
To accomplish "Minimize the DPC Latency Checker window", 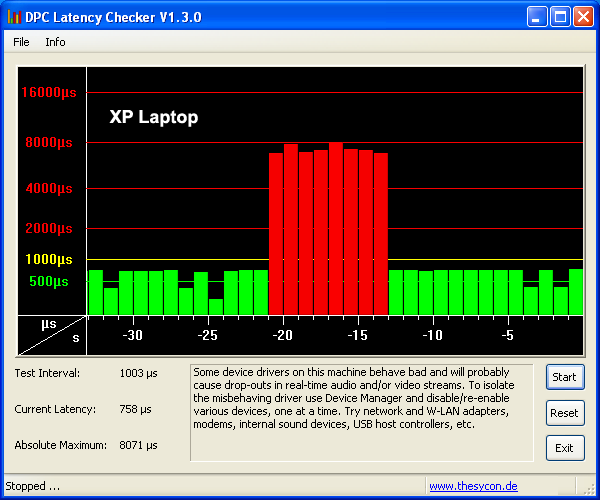I will pos(536,17).
